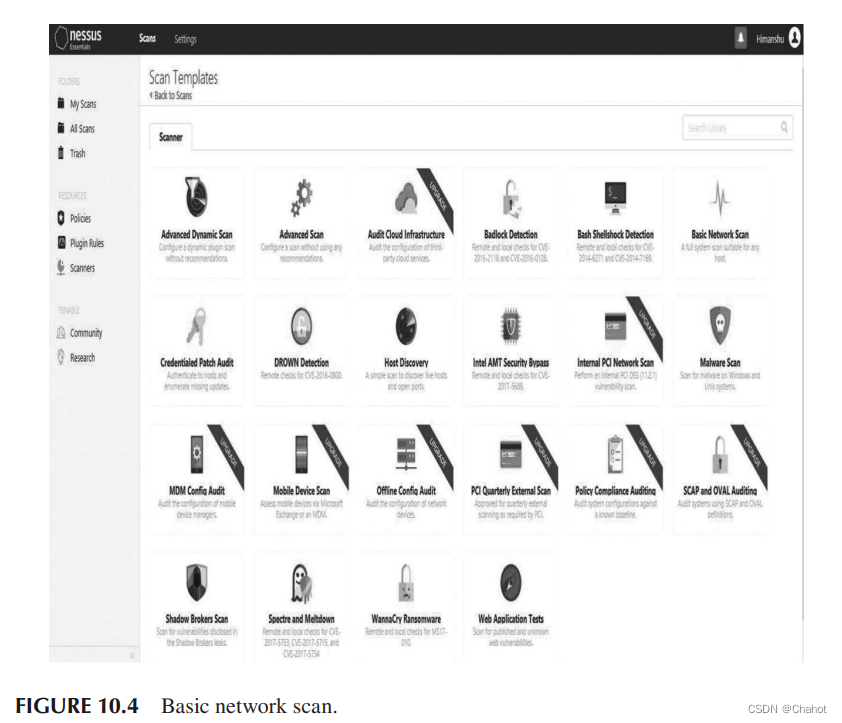
Task: Click the Himanshu username
Action: click(770, 39)
